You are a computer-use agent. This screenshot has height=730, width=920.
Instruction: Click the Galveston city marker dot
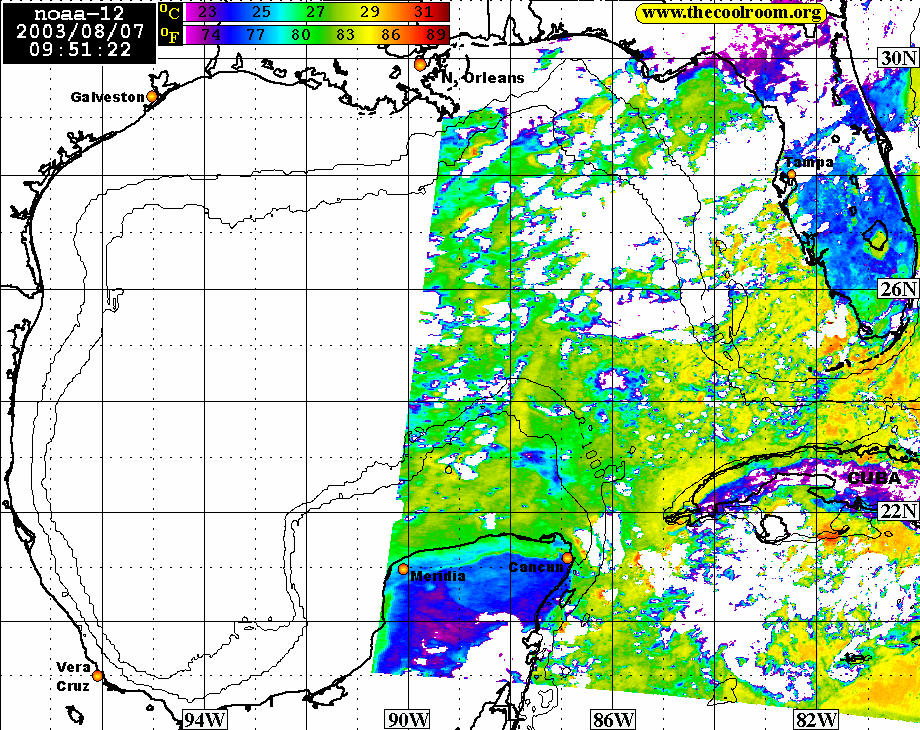click(152, 96)
